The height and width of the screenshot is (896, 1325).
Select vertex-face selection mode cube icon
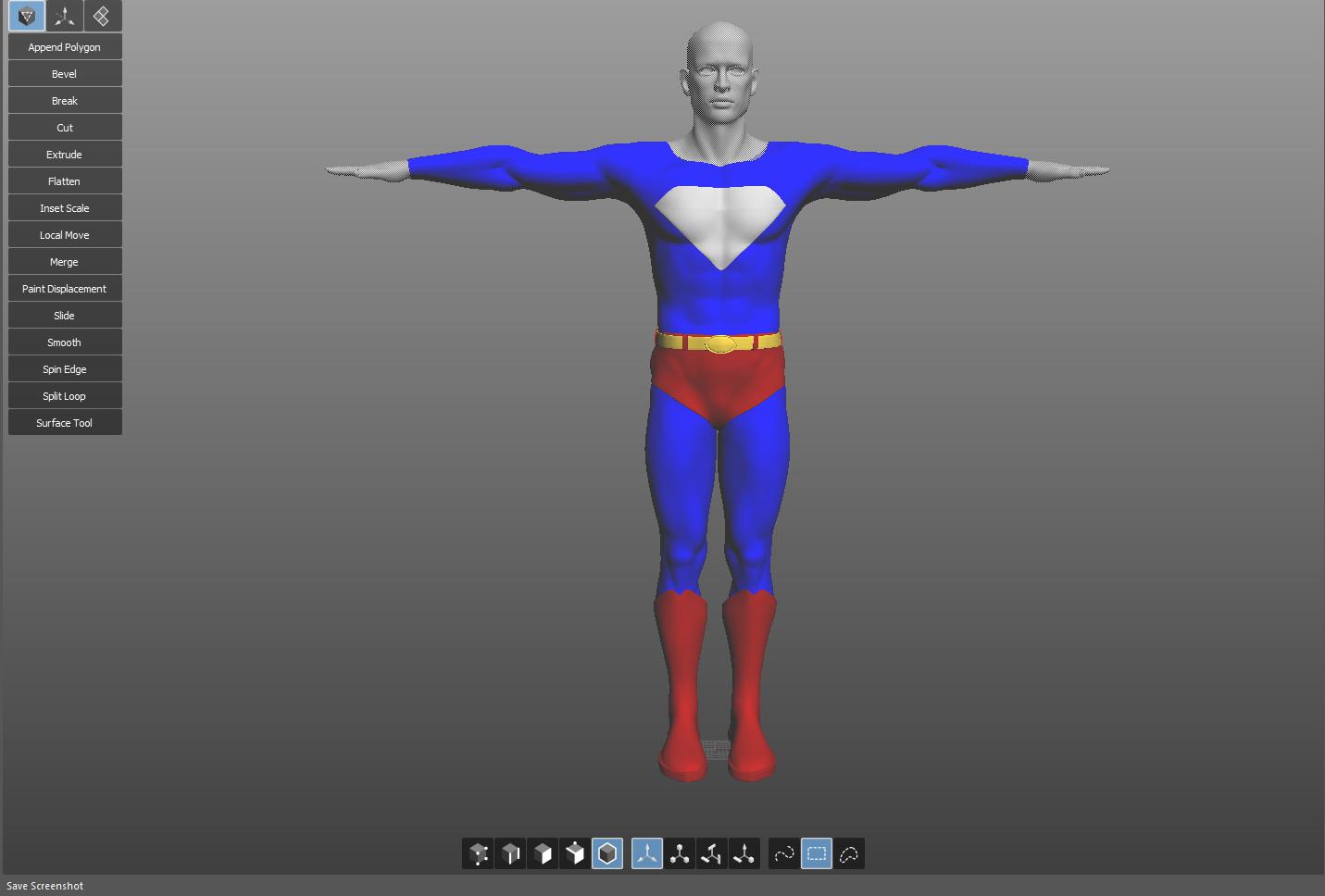coord(575,853)
